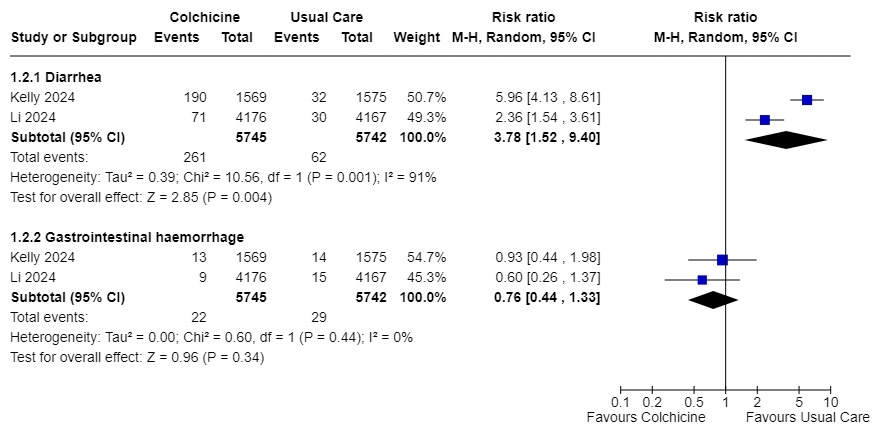Click the diarrhea subtotal black diamond

coord(786,138)
